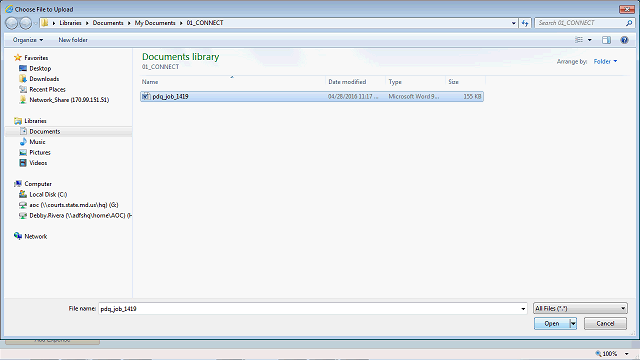Open the File name history dropdown arrow
640x360 pixels.
523,309
